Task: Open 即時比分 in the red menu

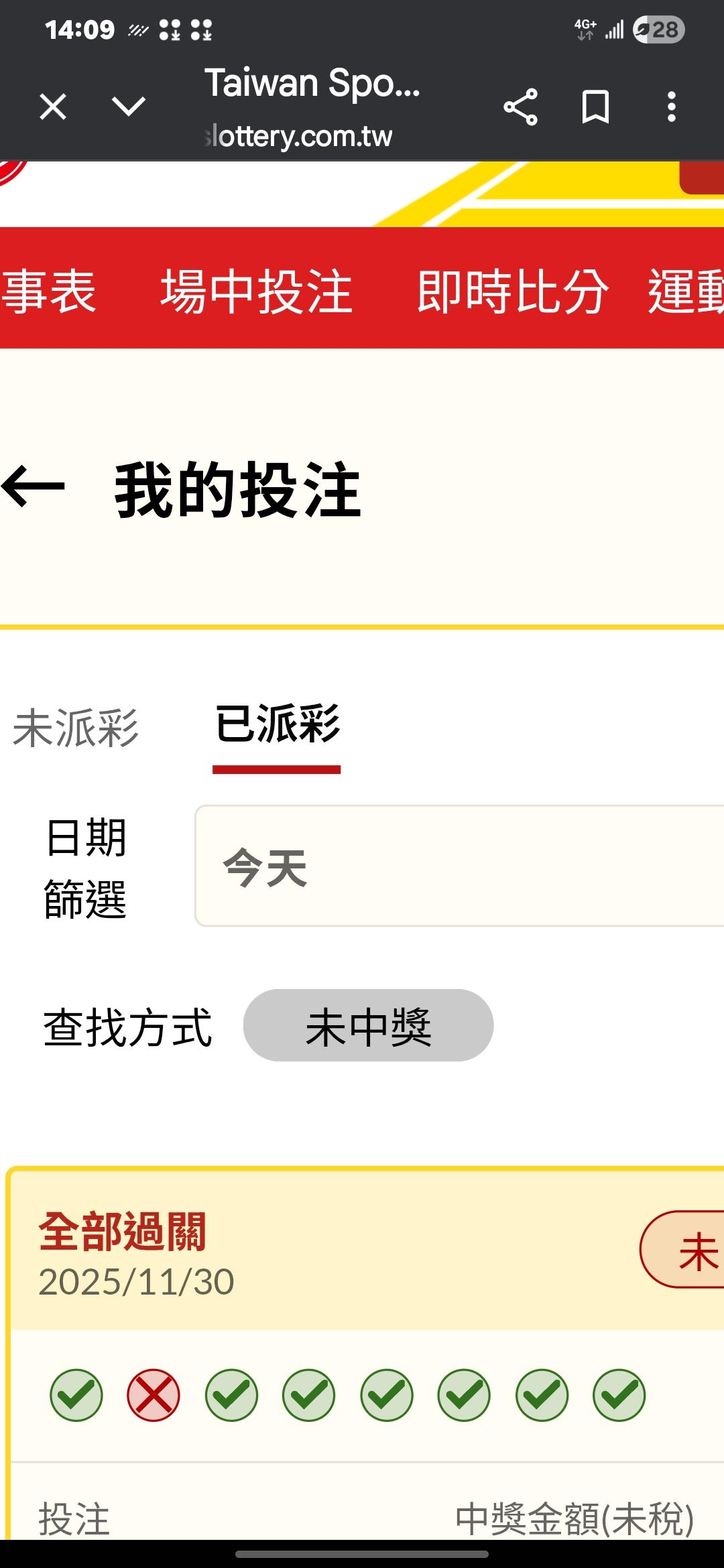Action: point(512,291)
